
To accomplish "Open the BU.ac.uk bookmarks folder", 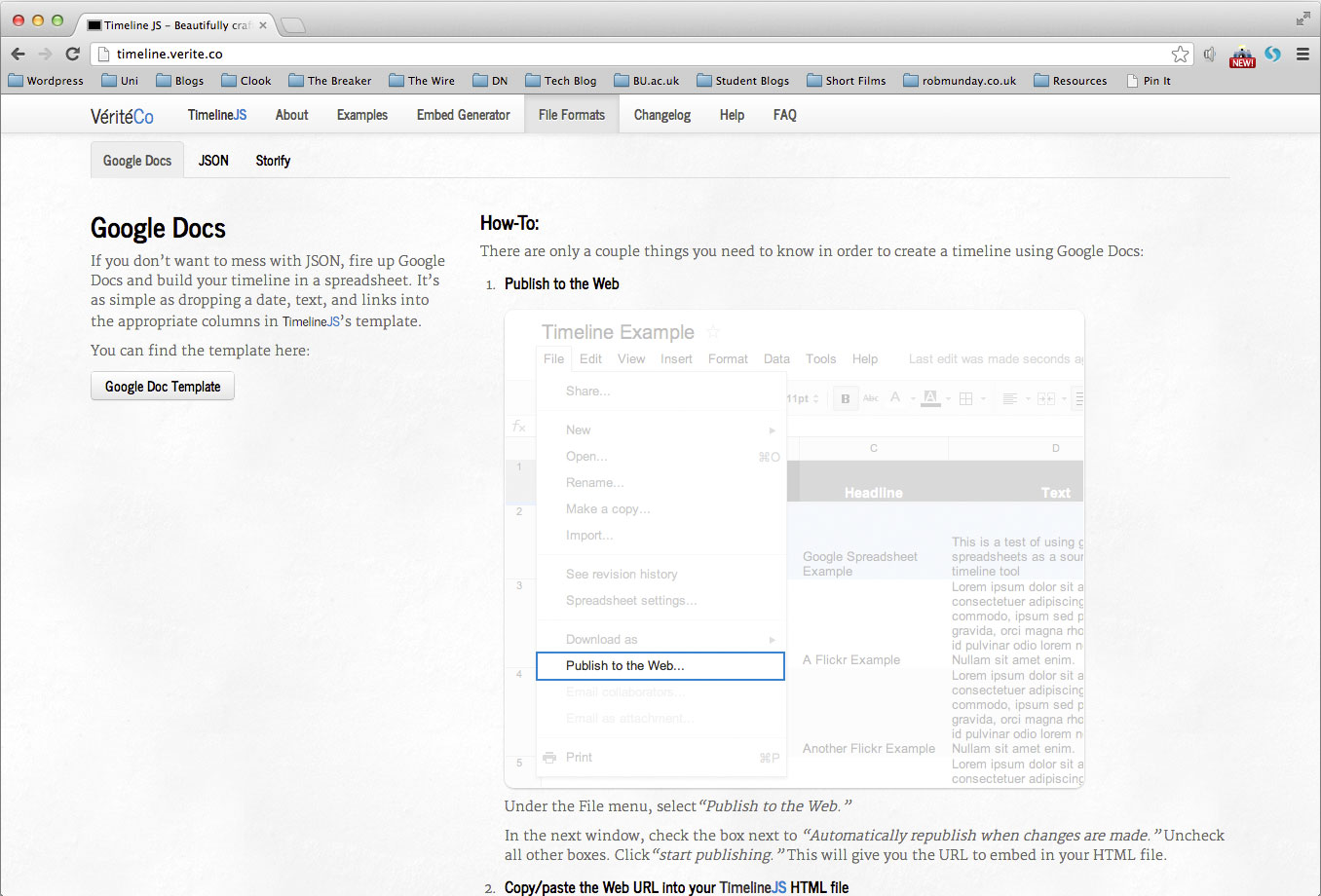I will pyautogui.click(x=647, y=81).
